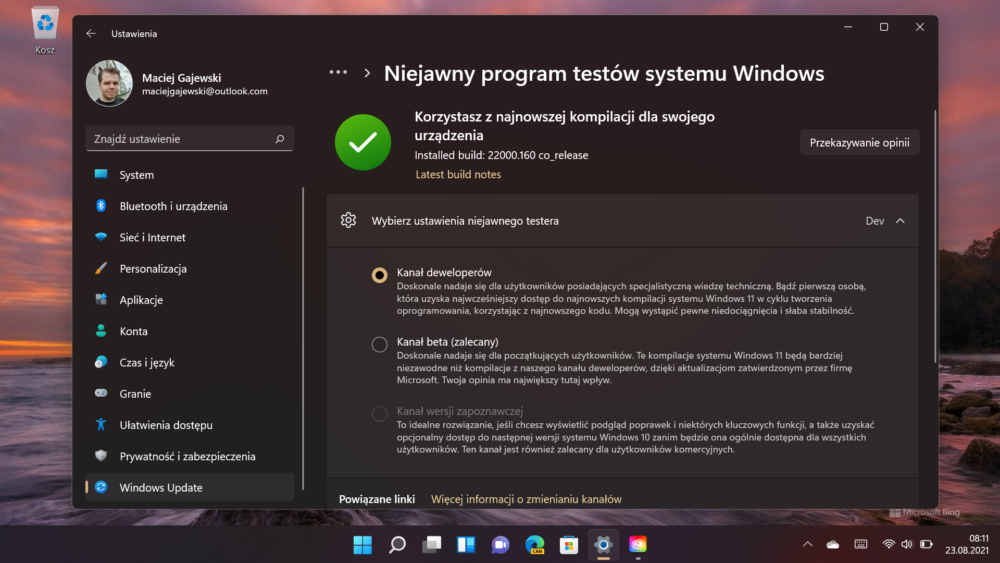Image resolution: width=1000 pixels, height=563 pixels.
Task: Click the sidebar navigation scrollbar
Action: click(x=303, y=339)
